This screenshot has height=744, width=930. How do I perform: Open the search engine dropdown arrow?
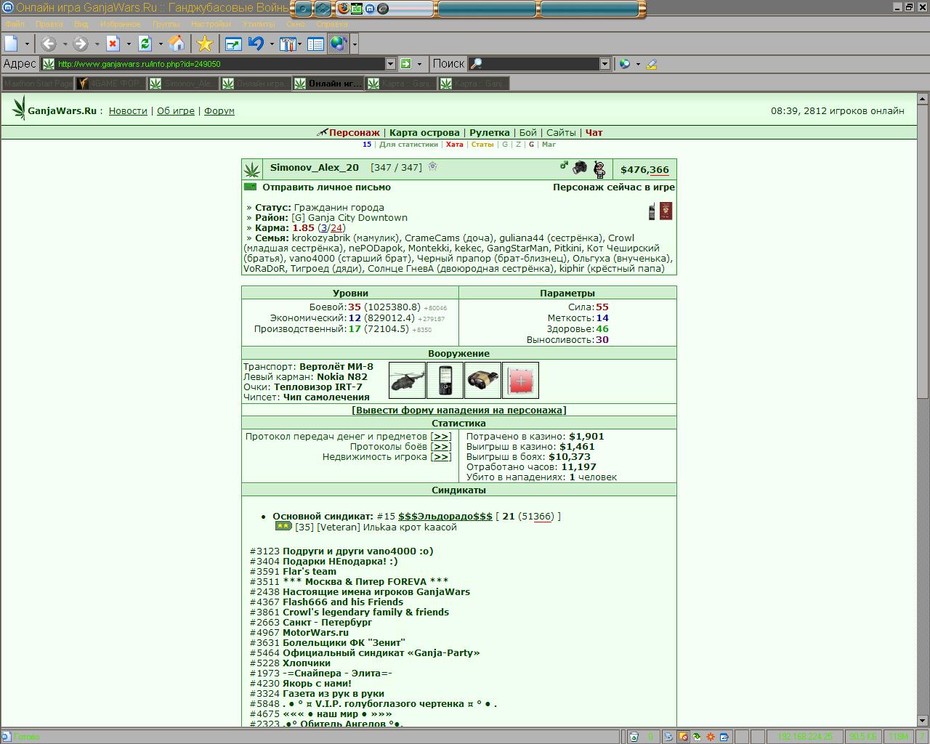604,64
